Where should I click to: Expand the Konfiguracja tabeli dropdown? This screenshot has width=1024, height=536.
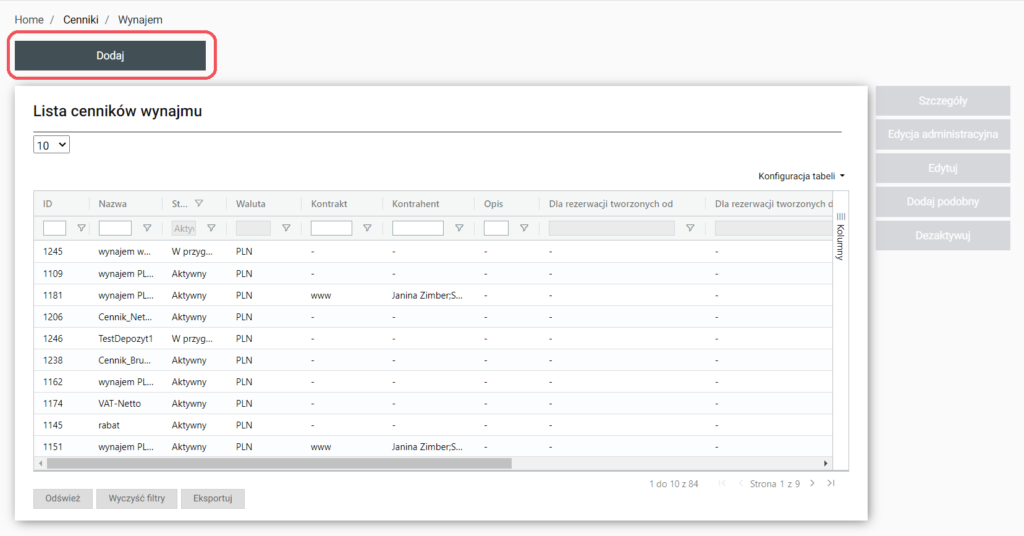[x=801, y=176]
